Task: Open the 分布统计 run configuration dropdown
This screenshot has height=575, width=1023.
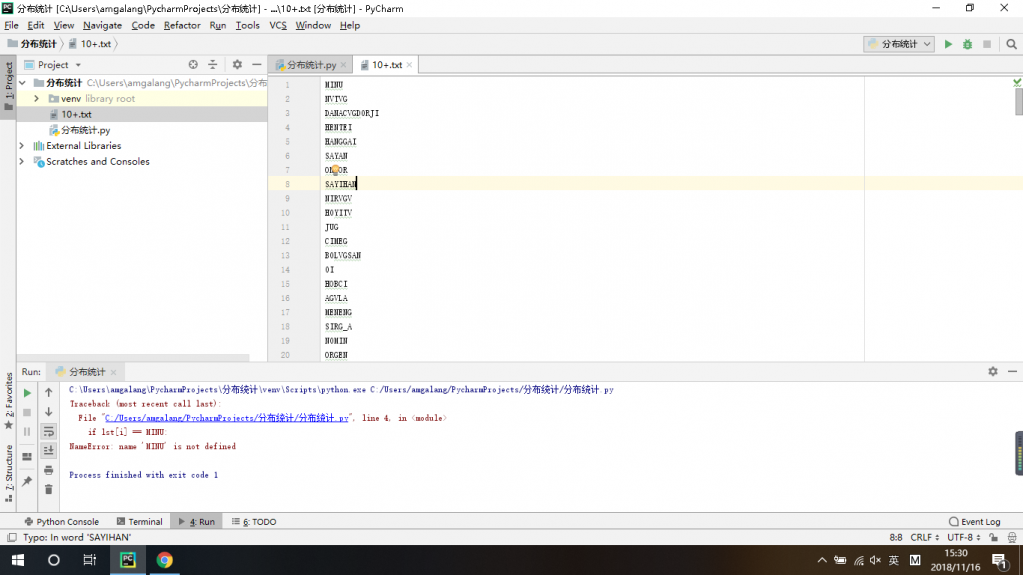Action: click(900, 44)
